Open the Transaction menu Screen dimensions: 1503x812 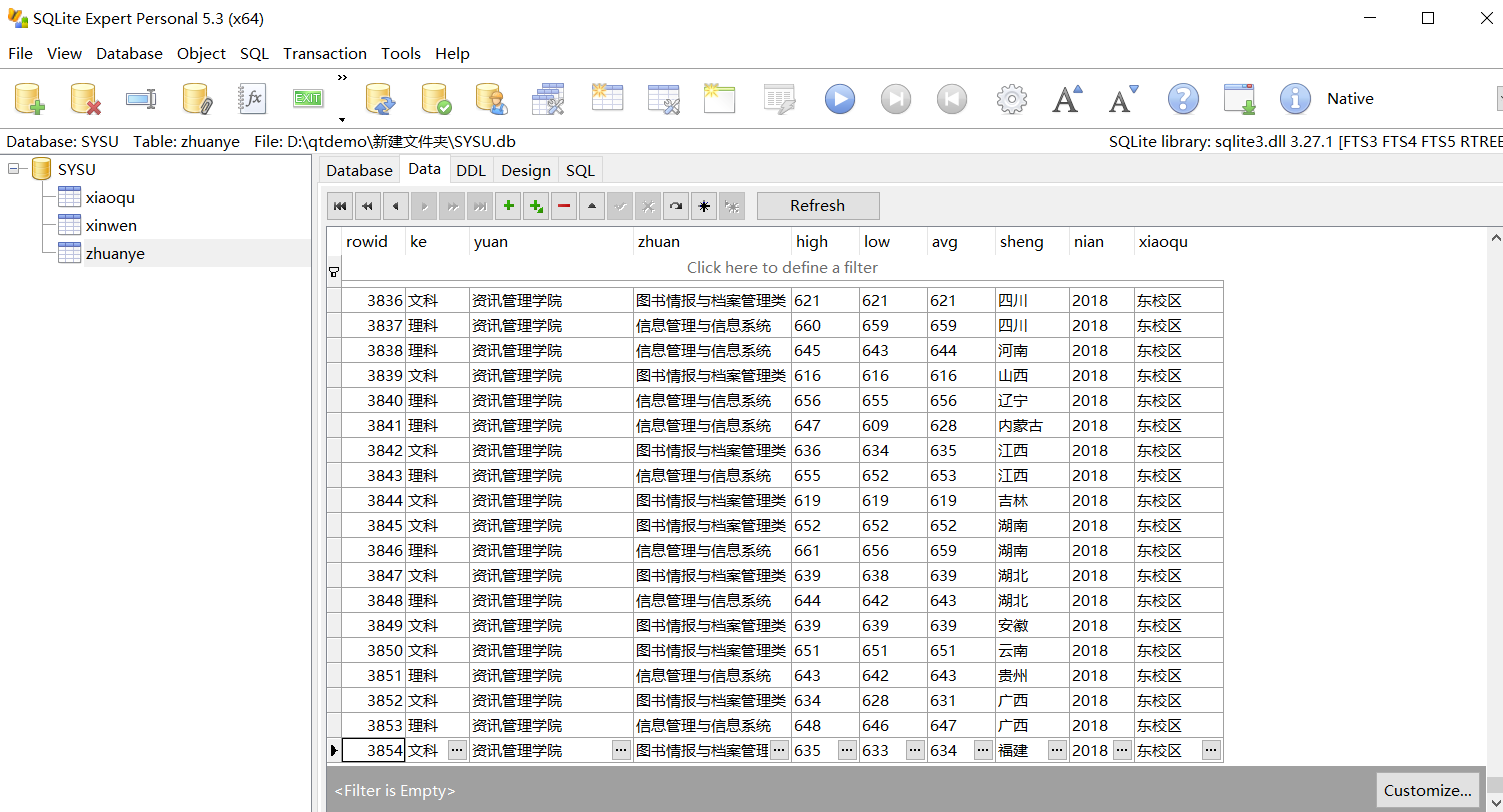tap(324, 54)
